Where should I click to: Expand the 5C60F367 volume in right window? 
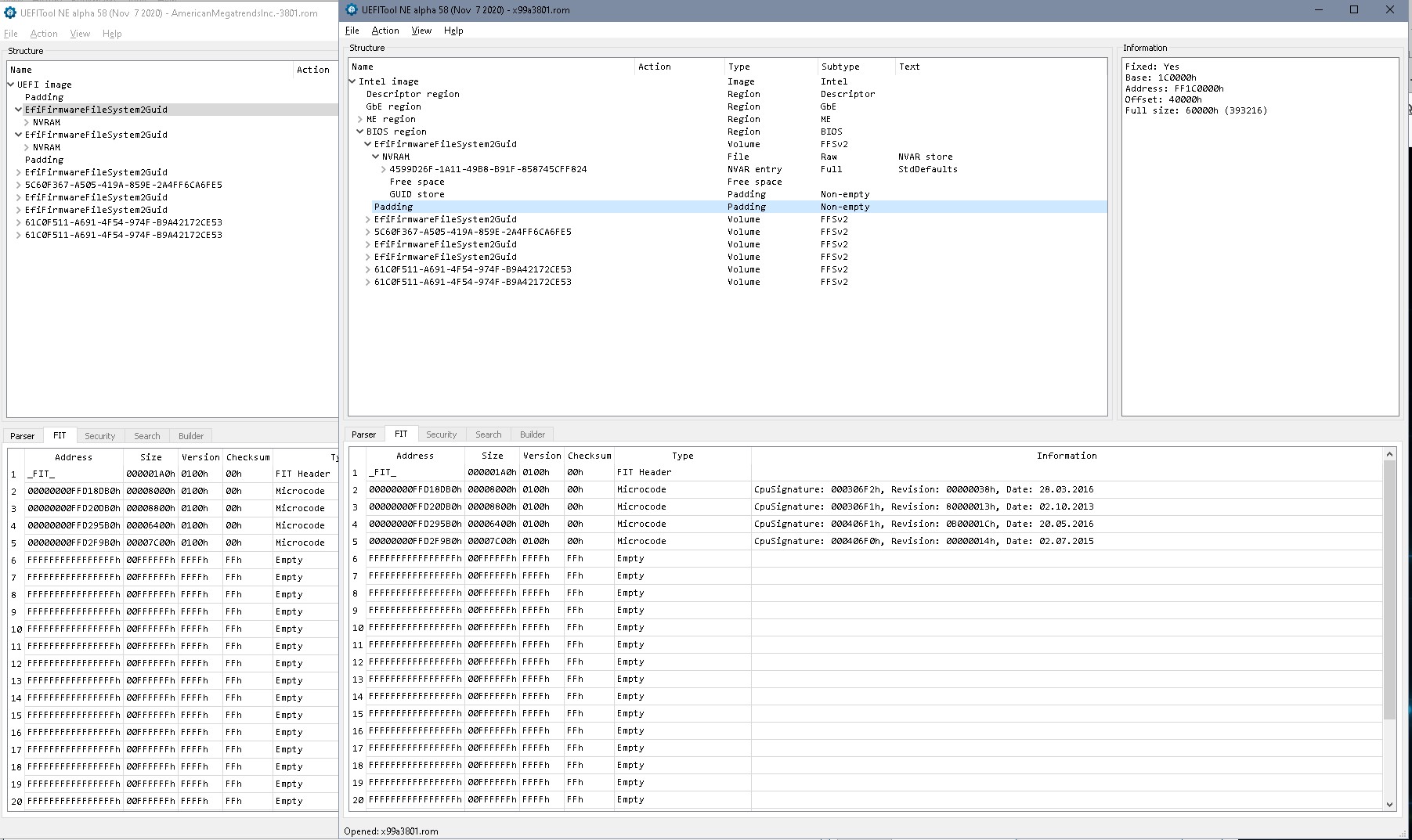pyautogui.click(x=368, y=232)
